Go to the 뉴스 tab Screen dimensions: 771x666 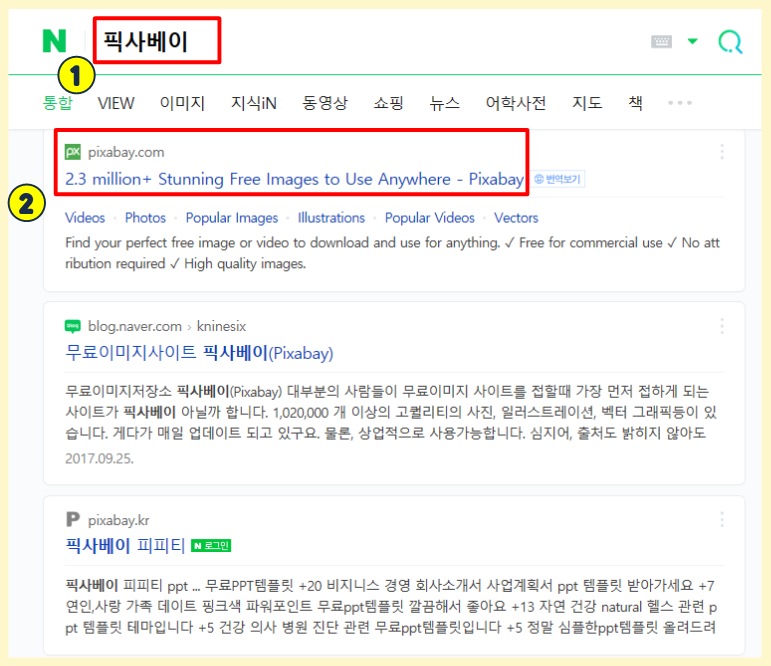coord(445,103)
